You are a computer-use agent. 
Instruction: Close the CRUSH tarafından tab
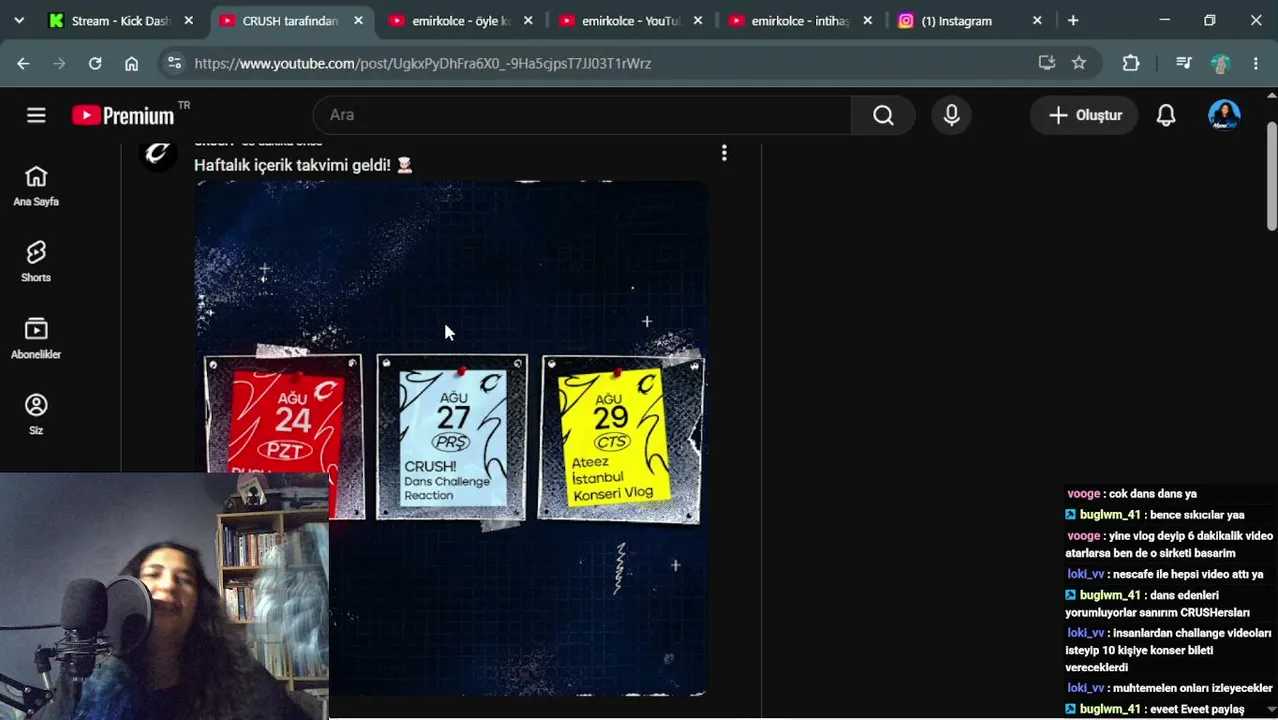tap(358, 20)
